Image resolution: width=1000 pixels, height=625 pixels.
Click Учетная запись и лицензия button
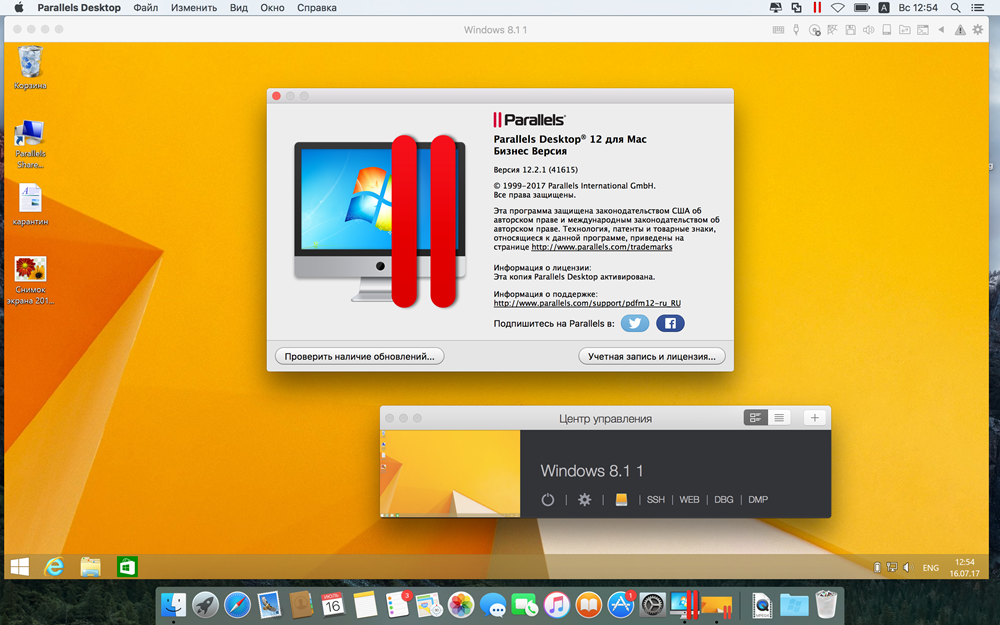pyautogui.click(x=652, y=356)
